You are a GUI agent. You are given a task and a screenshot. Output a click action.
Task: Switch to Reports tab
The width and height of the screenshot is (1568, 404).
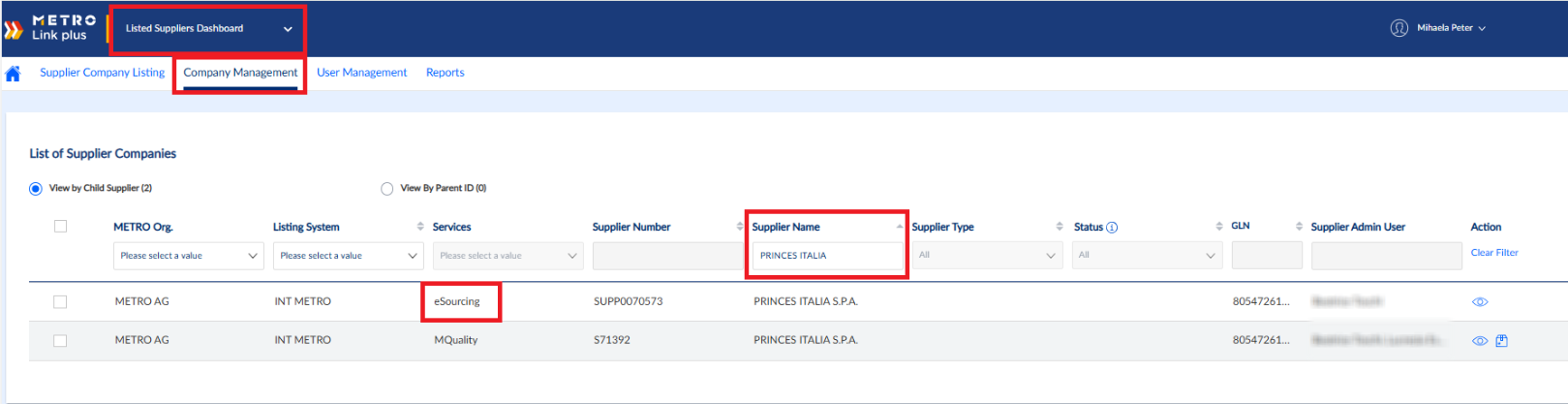point(446,73)
